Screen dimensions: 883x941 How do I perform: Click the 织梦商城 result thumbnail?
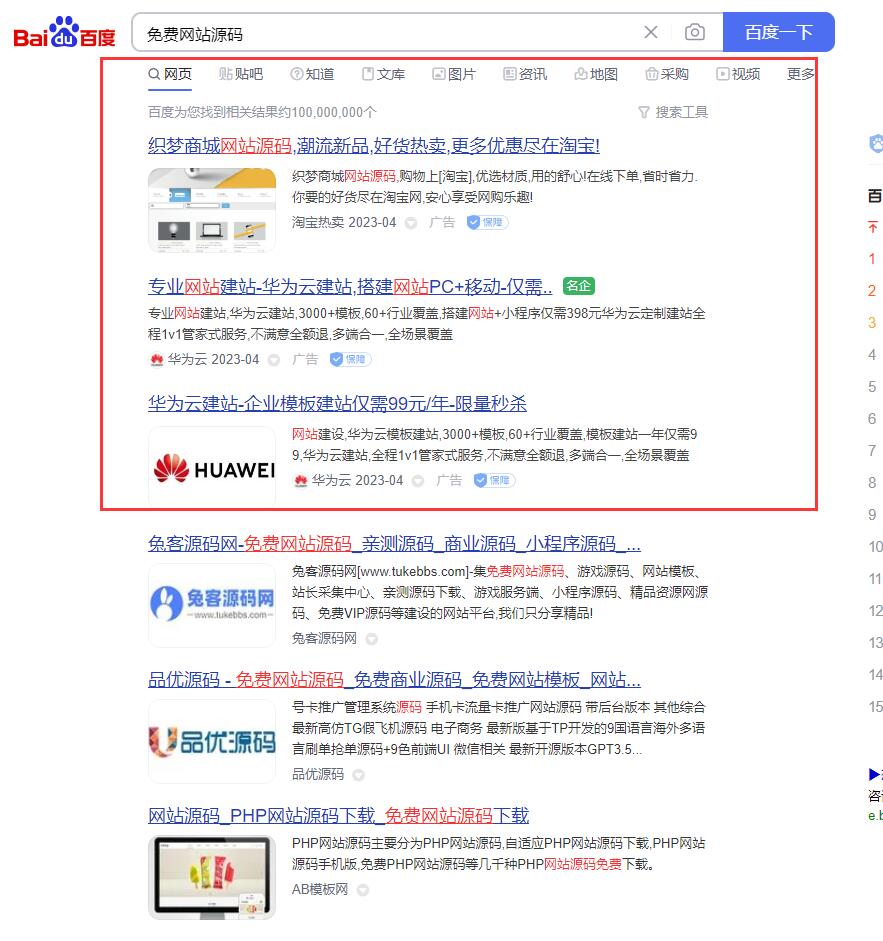[x=212, y=210]
